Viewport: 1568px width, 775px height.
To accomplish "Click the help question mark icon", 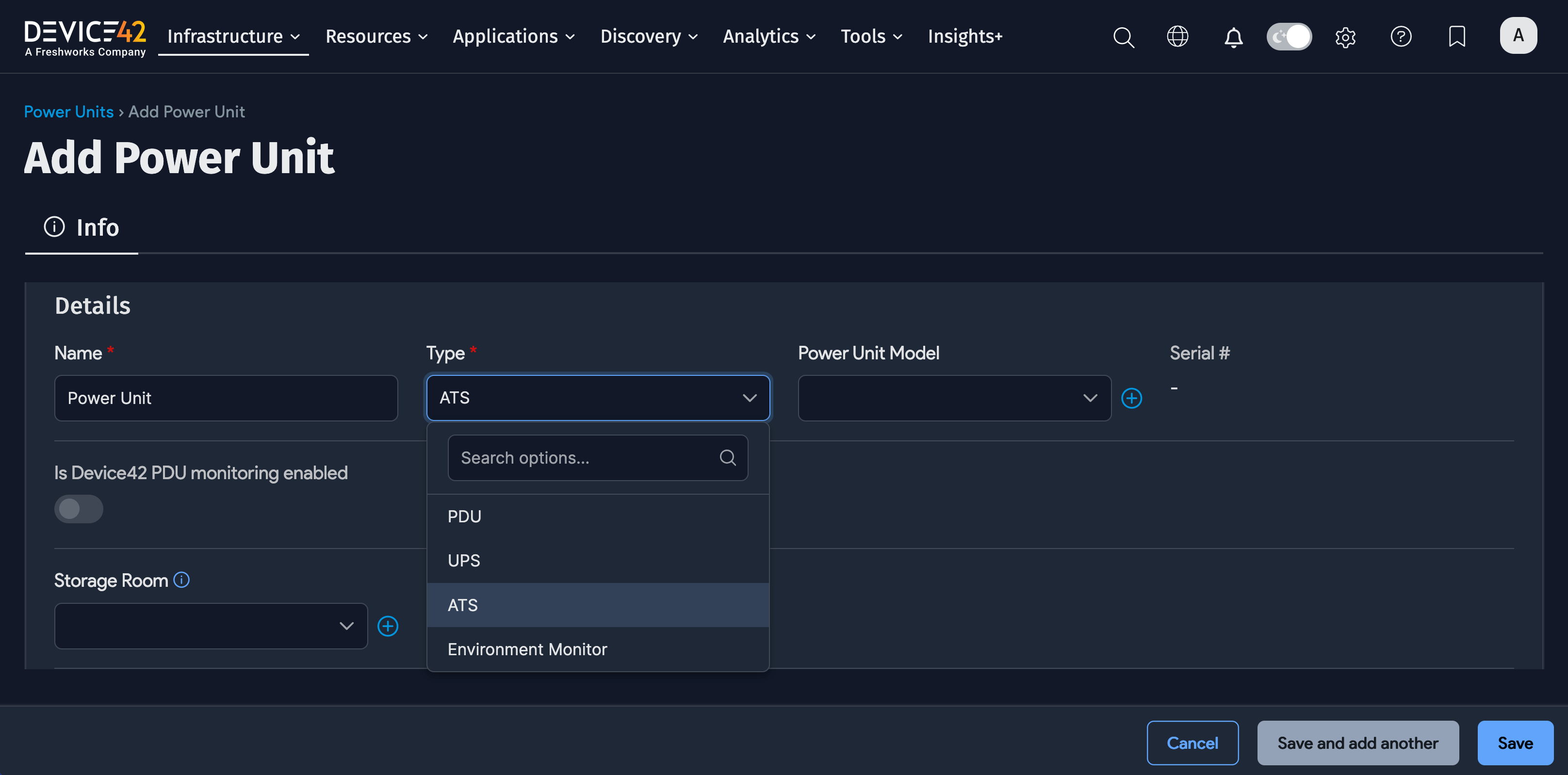I will (1401, 36).
